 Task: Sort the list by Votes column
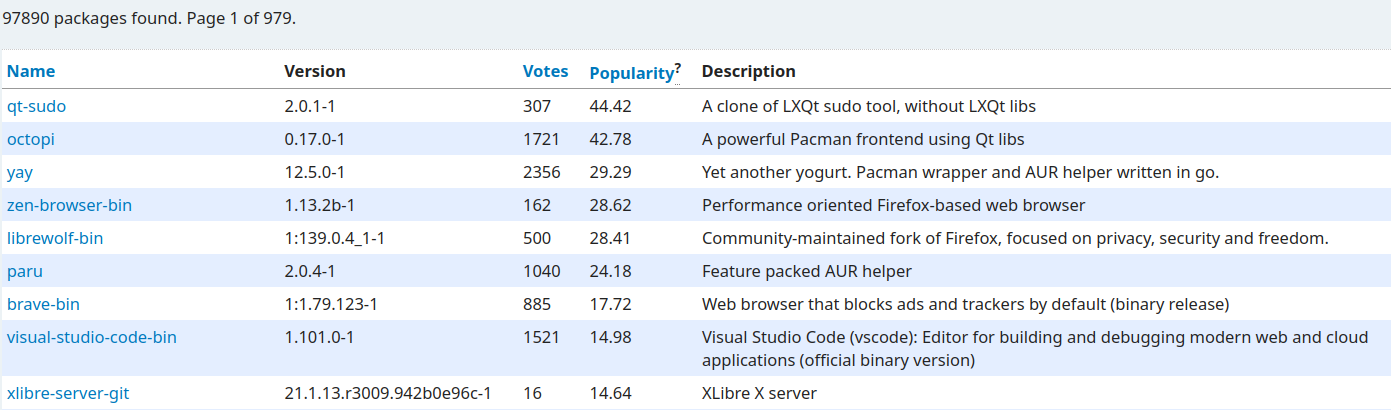tap(545, 71)
